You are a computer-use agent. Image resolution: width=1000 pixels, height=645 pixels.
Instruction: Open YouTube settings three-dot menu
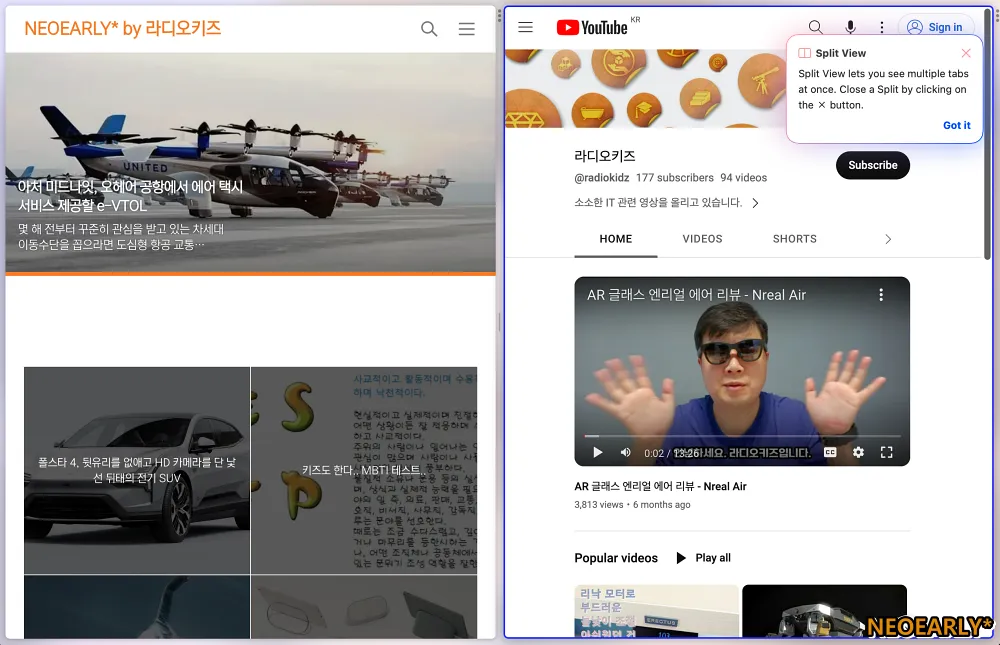tap(882, 27)
